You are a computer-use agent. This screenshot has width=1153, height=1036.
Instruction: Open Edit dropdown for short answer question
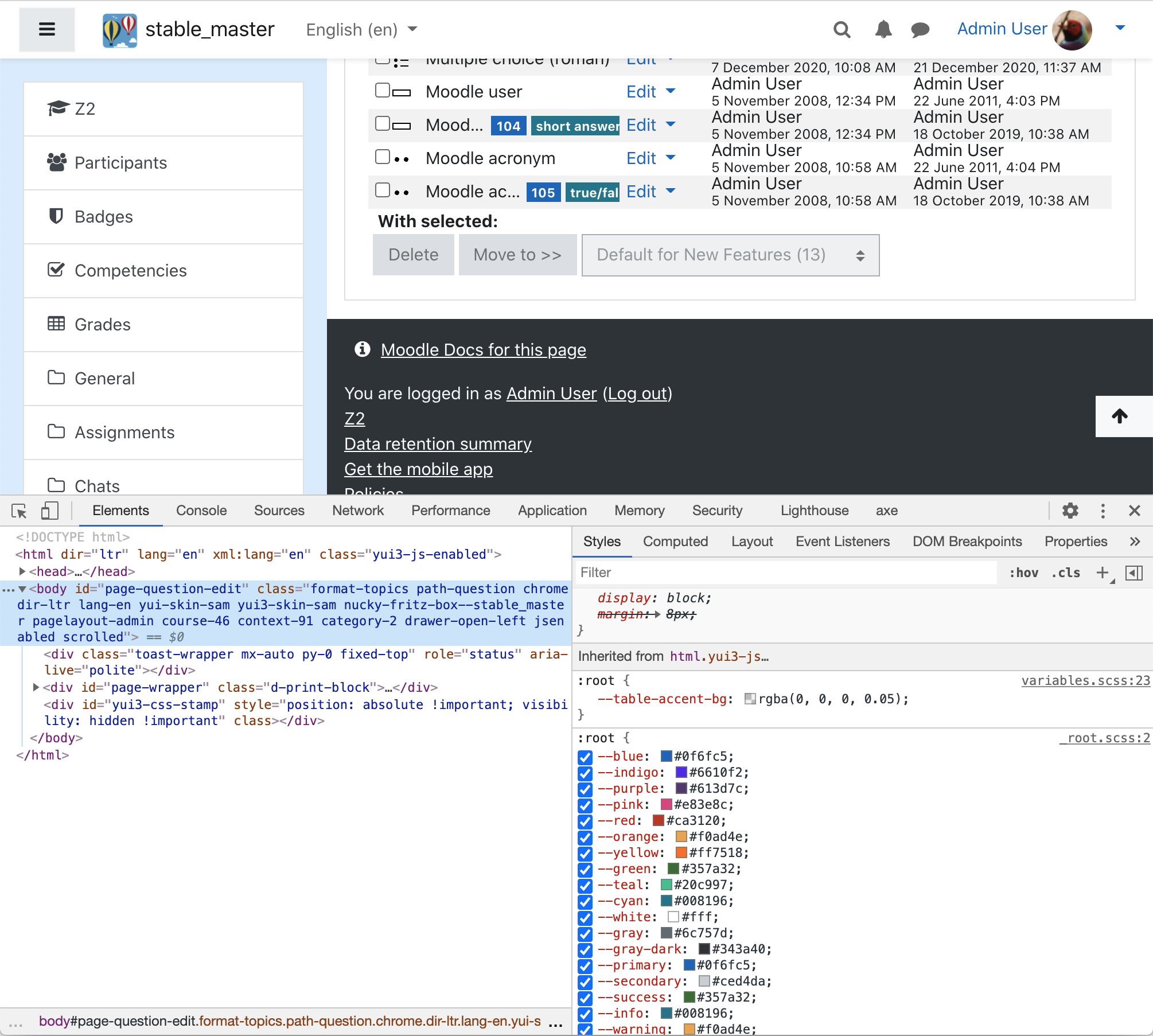tap(651, 125)
